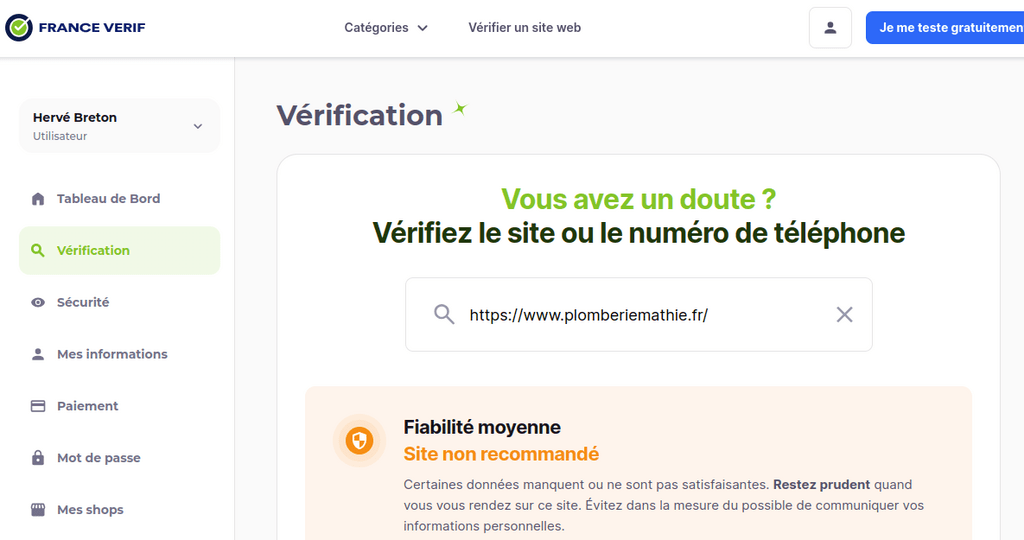Click the chevron next to Catégories

pos(423,28)
